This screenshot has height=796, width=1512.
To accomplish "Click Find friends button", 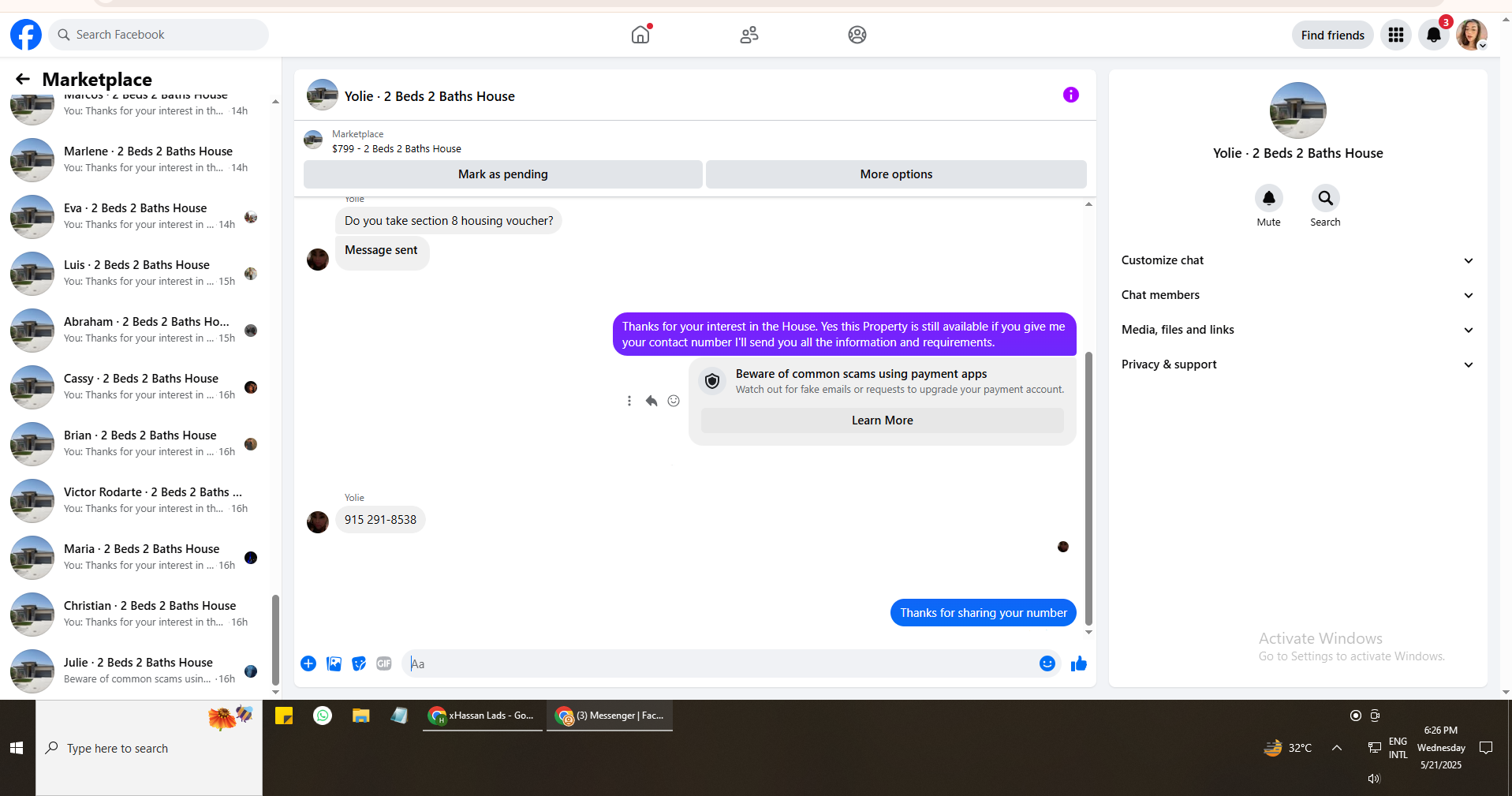I will pos(1333,35).
